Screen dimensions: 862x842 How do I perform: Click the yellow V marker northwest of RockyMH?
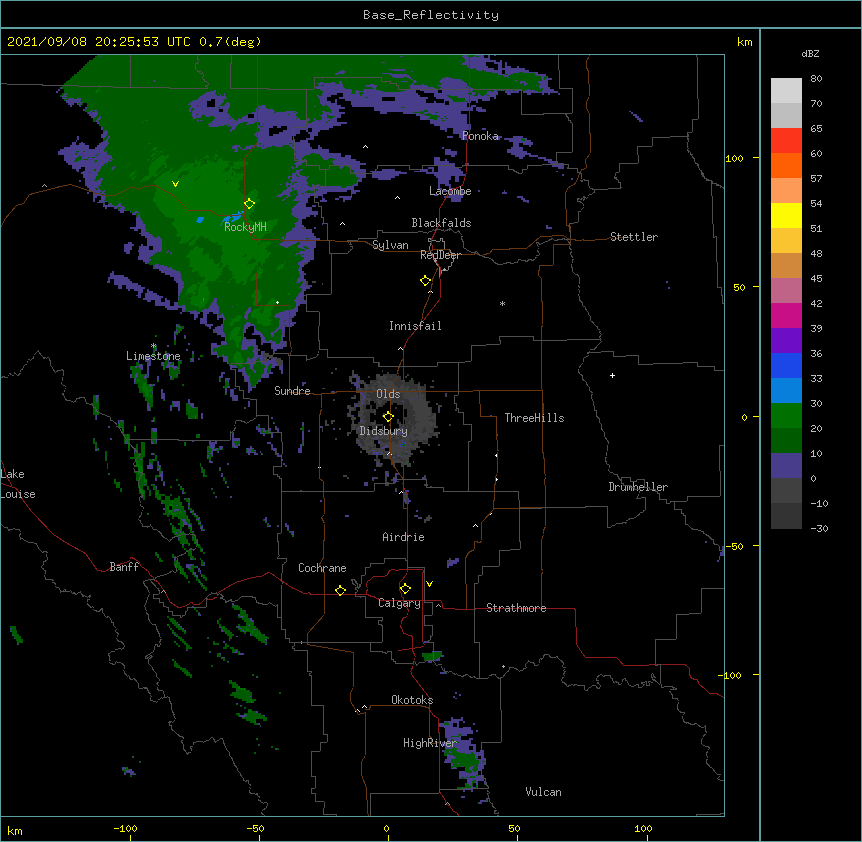[x=175, y=184]
